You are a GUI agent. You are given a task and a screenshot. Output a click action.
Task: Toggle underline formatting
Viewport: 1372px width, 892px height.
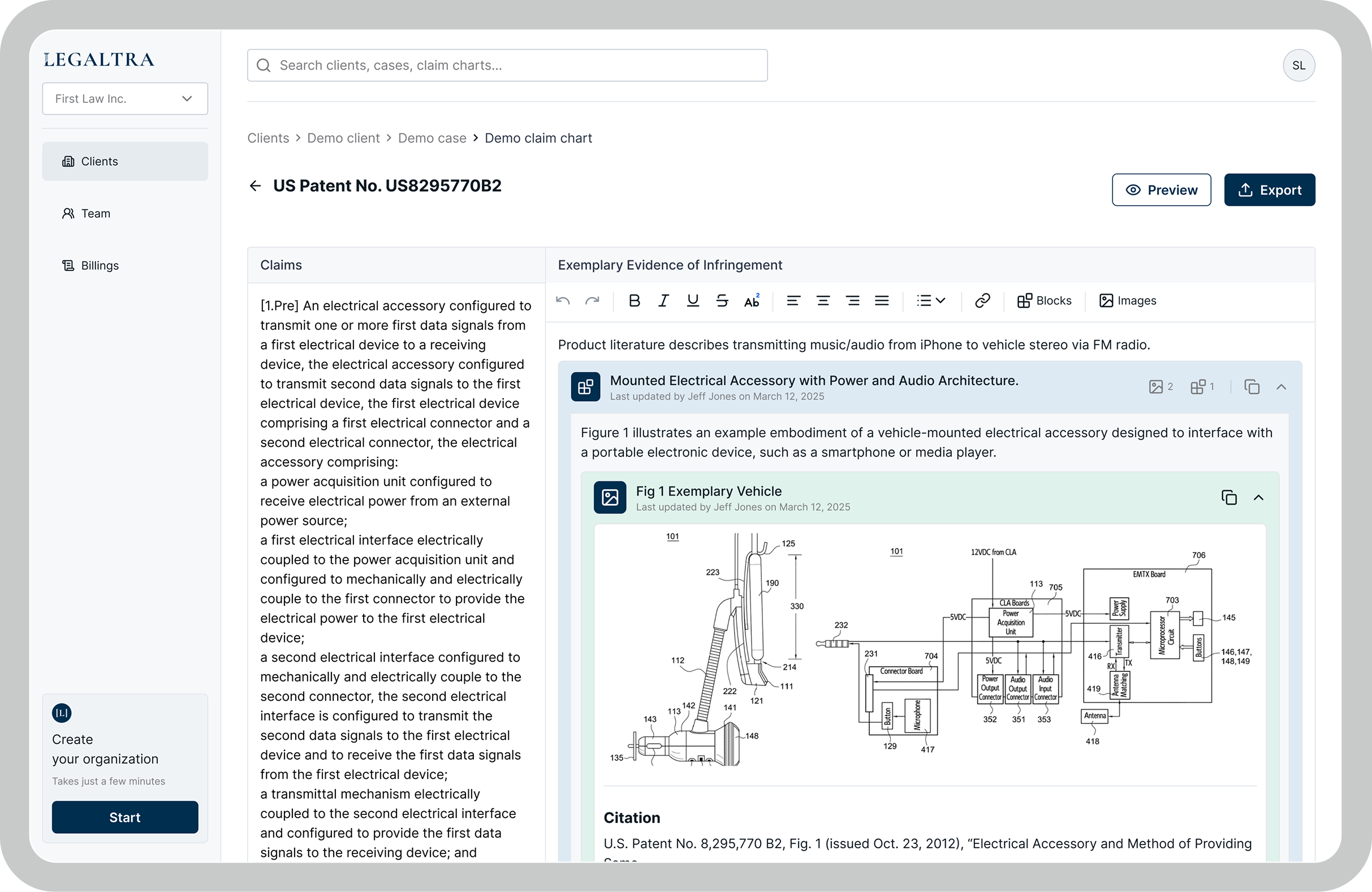[x=693, y=300]
